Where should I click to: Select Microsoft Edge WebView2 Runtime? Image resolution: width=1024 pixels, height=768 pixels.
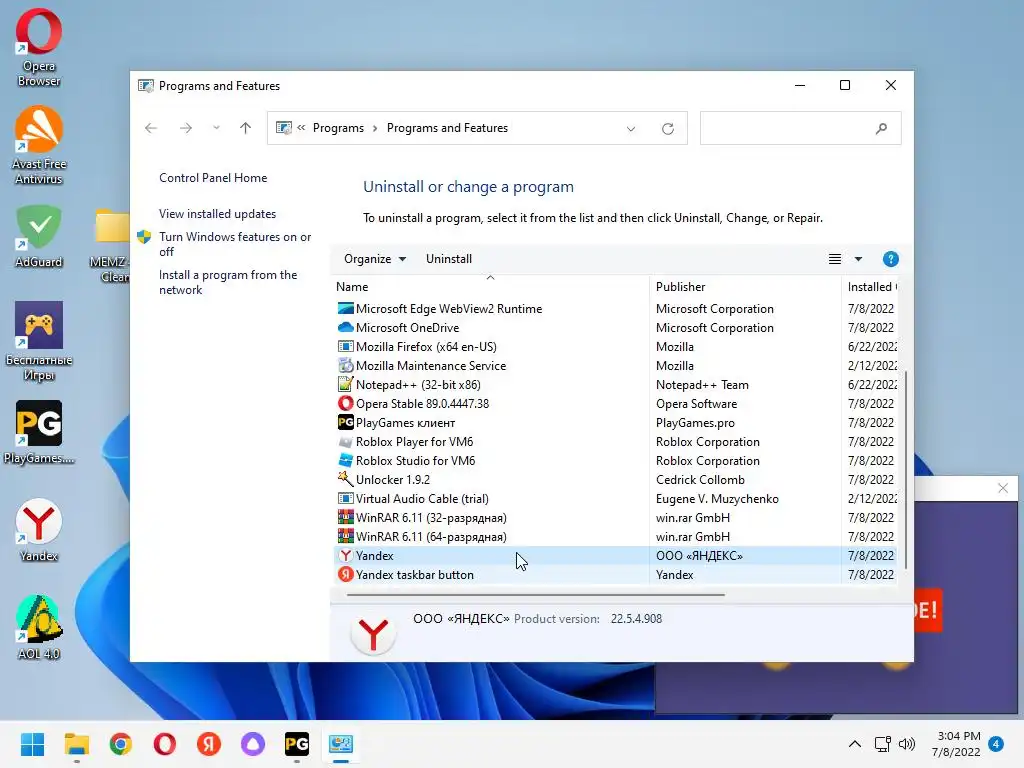coord(614,309)
